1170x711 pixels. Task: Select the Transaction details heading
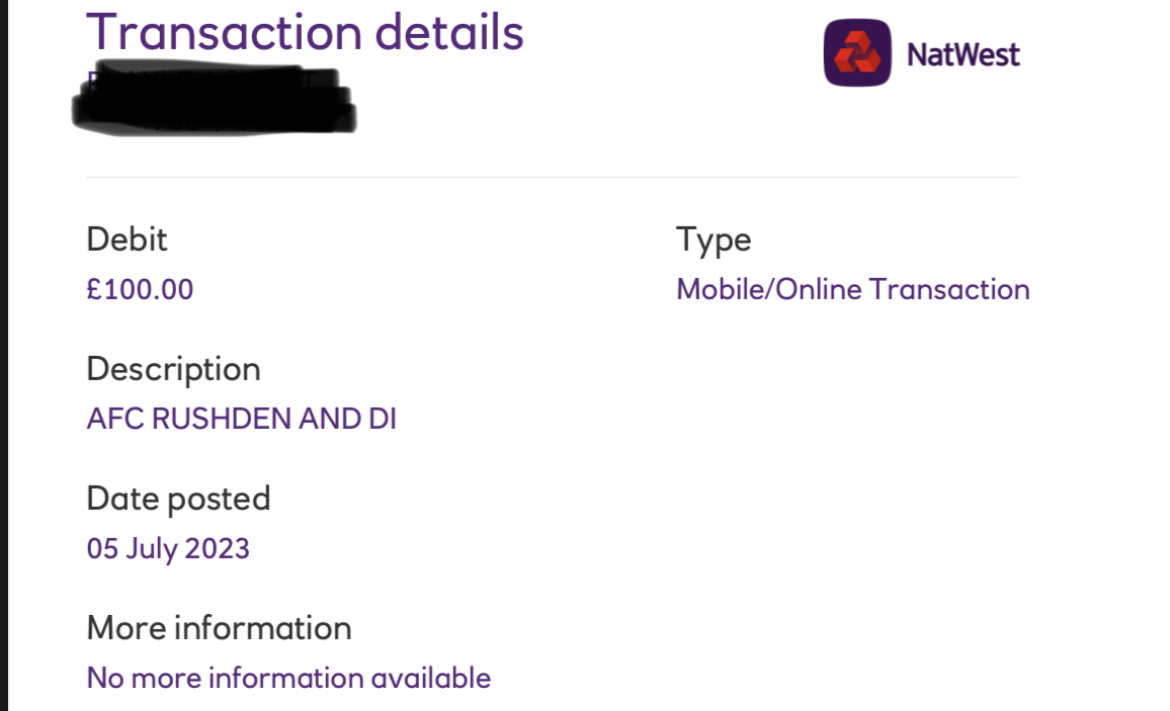(305, 33)
